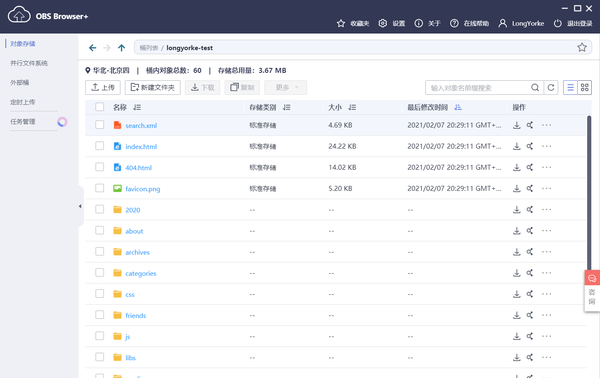Share the css folder

[530, 294]
